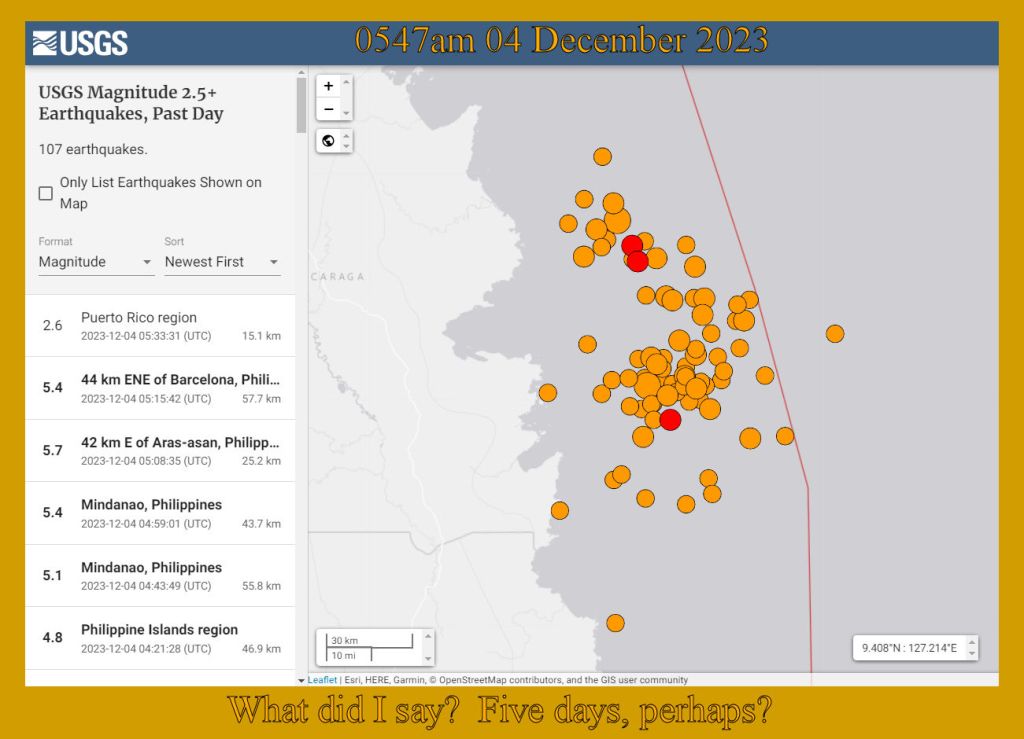Click the earthquake list scrollbar thumb
1024x739 pixels.
coord(301,105)
